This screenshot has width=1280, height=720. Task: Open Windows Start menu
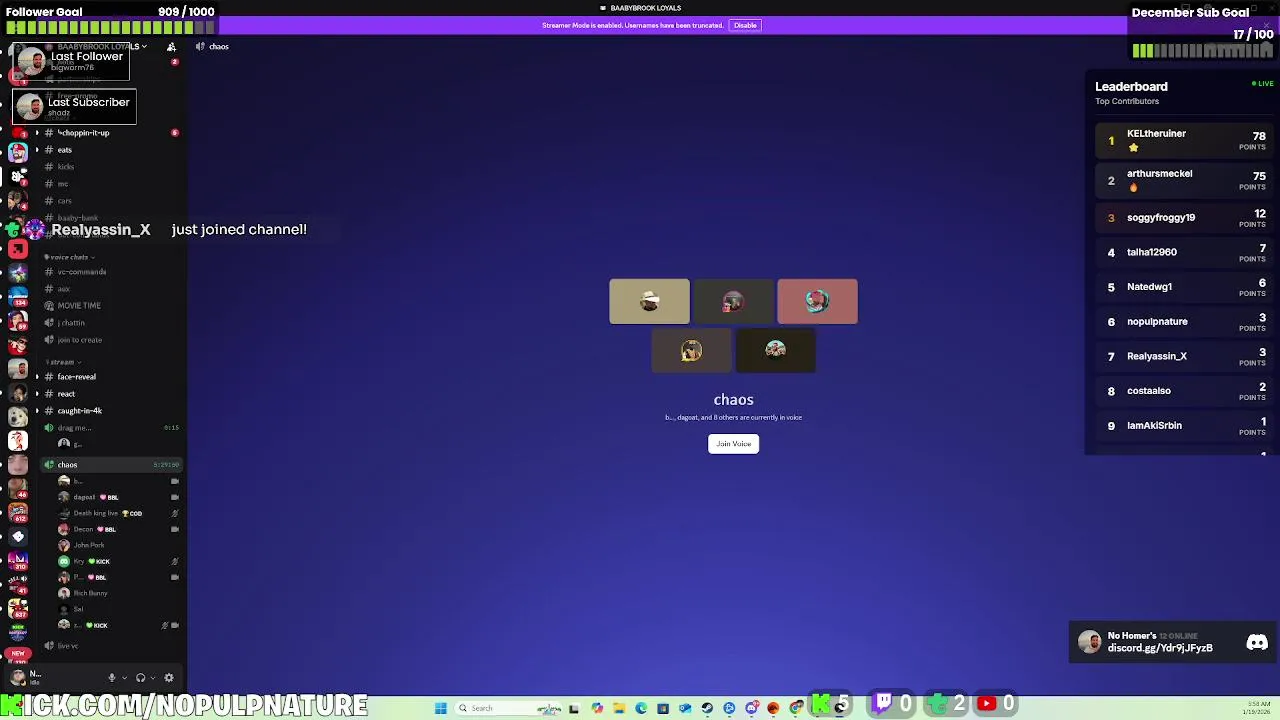pyautogui.click(x=440, y=708)
